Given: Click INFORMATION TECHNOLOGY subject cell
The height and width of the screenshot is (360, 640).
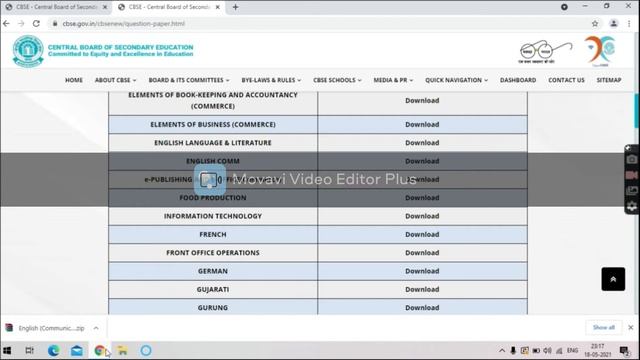Looking at the screenshot, I should [x=213, y=216].
